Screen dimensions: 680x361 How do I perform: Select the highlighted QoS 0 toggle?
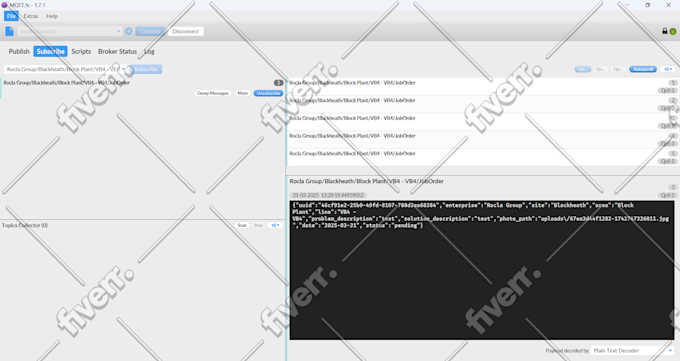583,69
